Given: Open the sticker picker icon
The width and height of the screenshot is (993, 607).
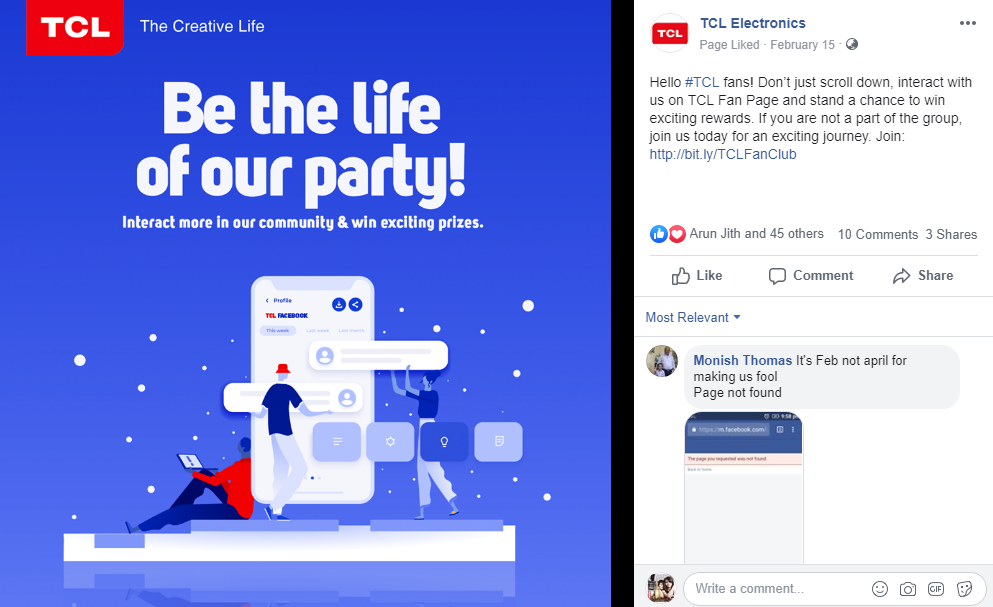Looking at the screenshot, I should coord(964,589).
